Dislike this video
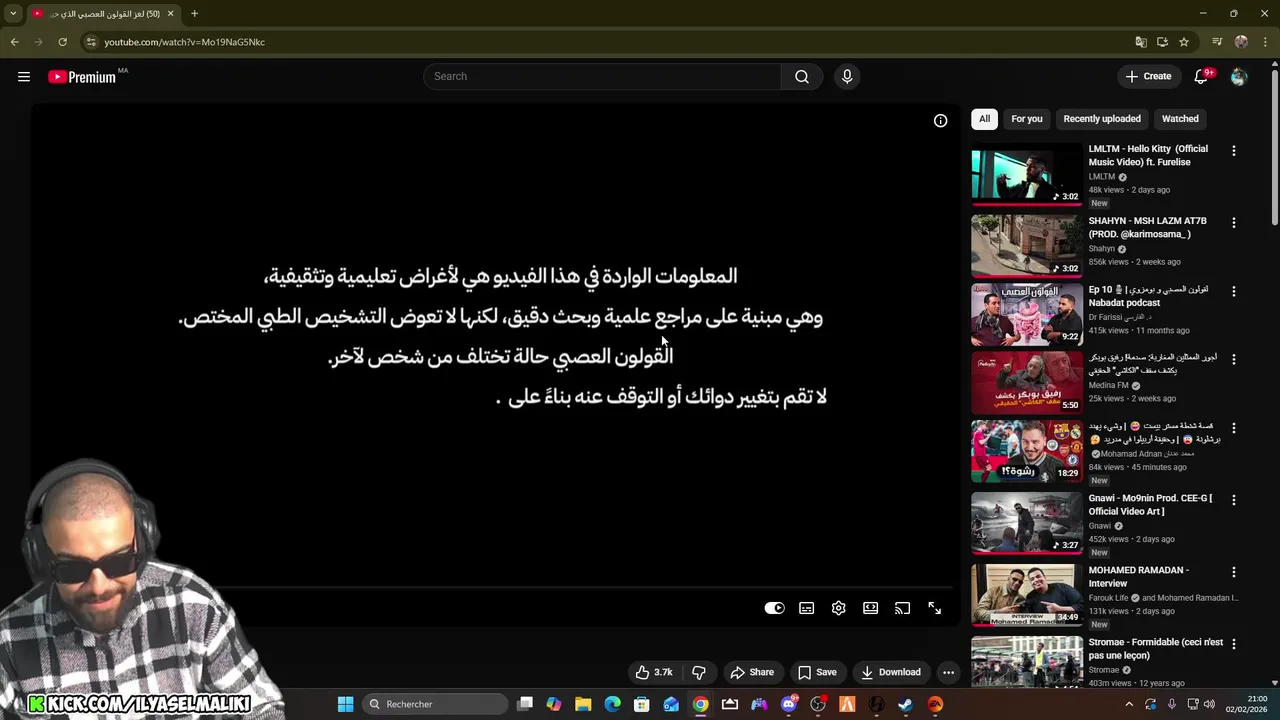The image size is (1280, 720). tap(700, 672)
